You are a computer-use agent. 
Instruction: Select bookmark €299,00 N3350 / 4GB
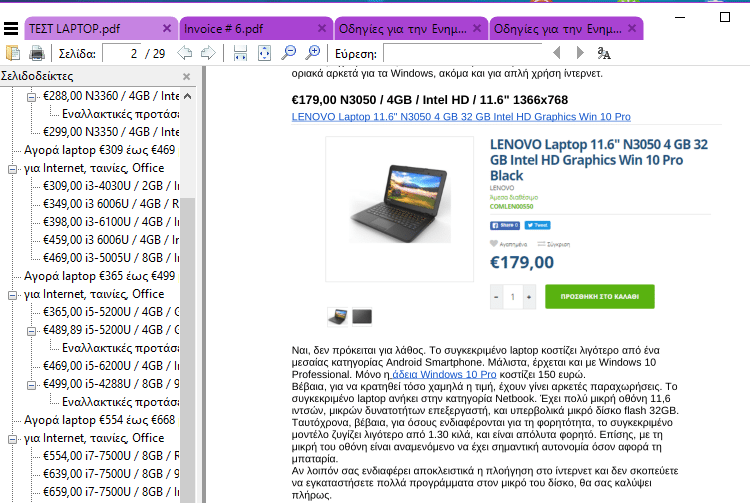111,132
